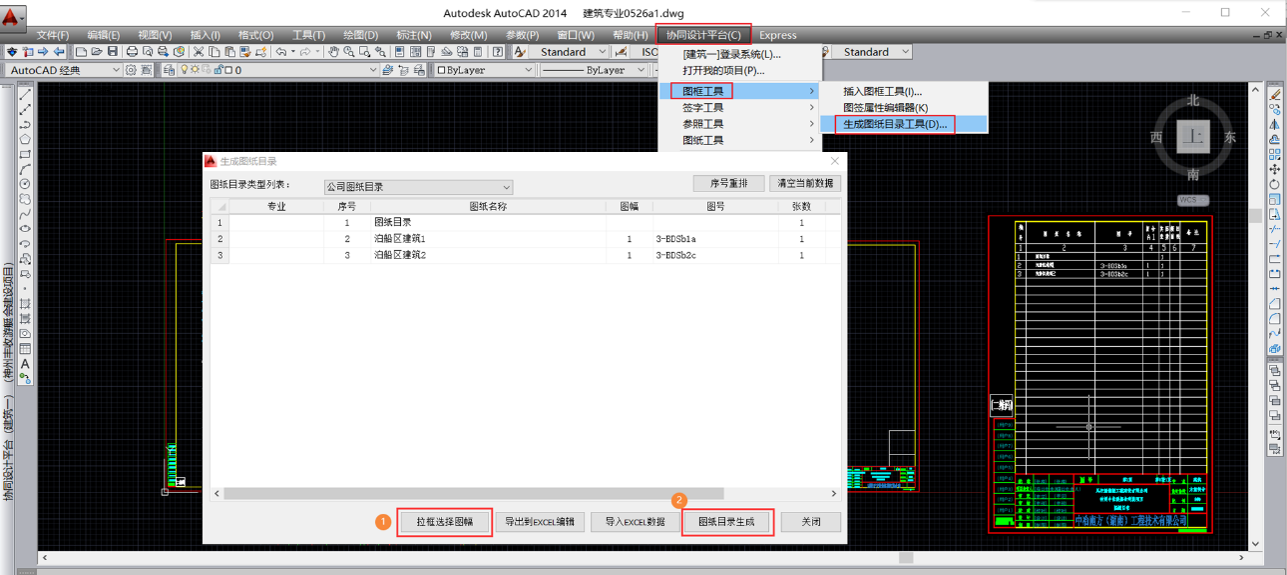Open the 文件(F) menu
1287x575 pixels.
click(53, 35)
